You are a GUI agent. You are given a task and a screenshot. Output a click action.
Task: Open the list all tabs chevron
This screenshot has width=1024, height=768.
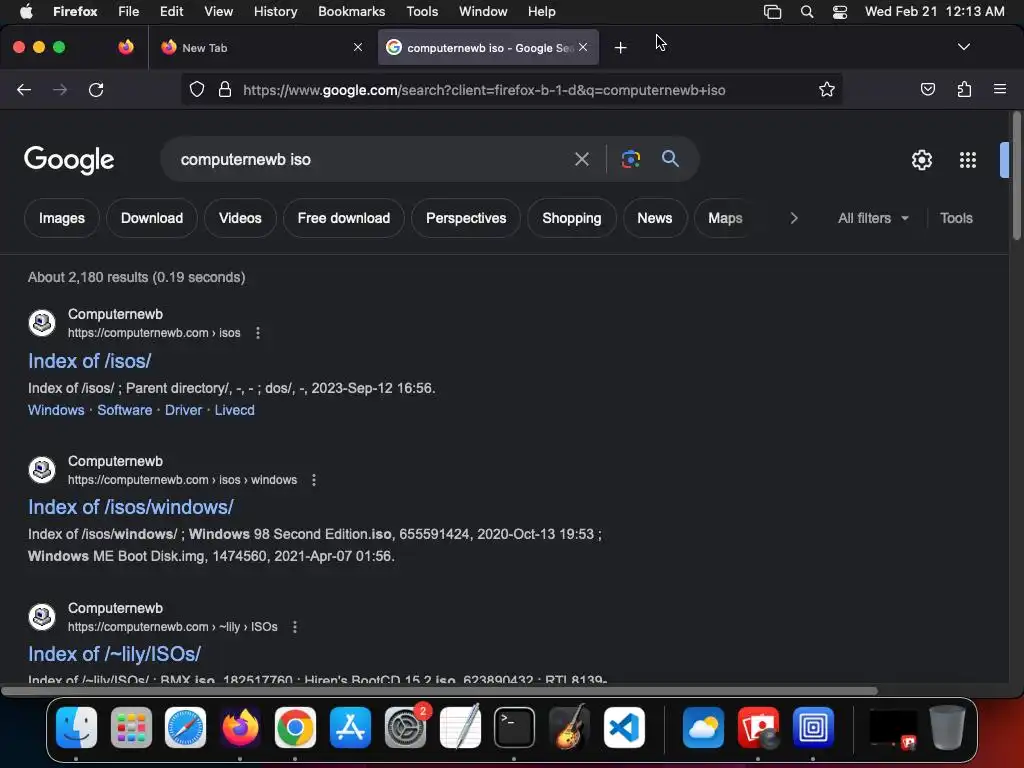[x=963, y=47]
